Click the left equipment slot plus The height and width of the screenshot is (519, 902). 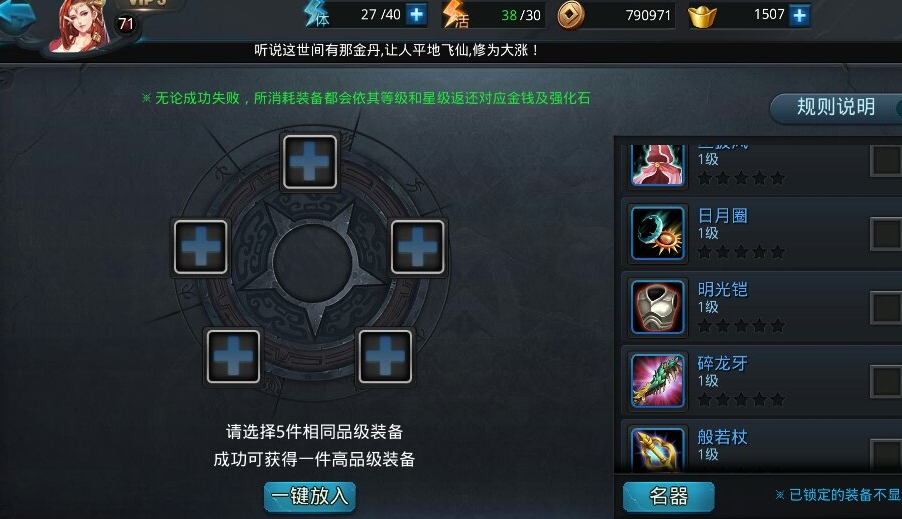click(201, 246)
